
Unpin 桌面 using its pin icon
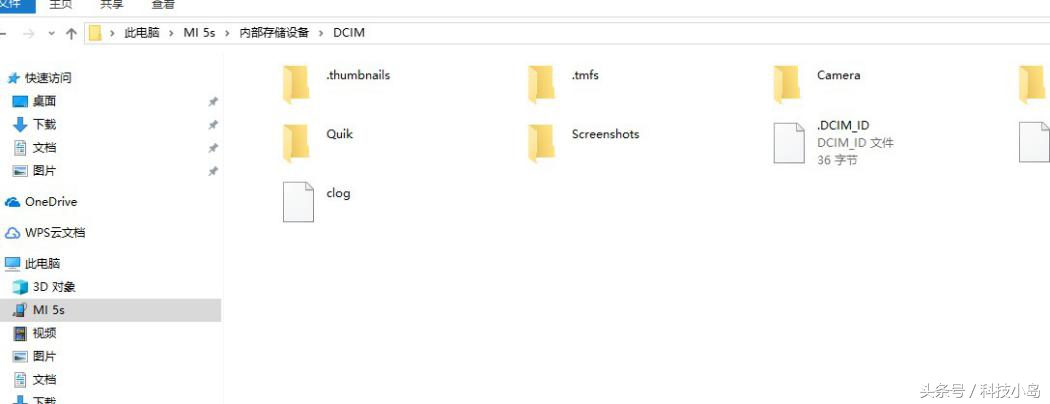tap(213, 102)
